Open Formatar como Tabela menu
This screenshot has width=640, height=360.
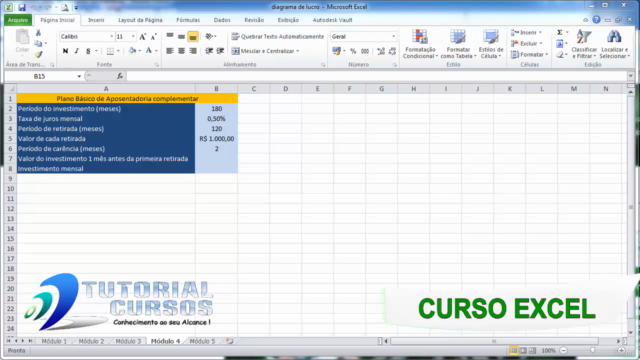pos(458,44)
